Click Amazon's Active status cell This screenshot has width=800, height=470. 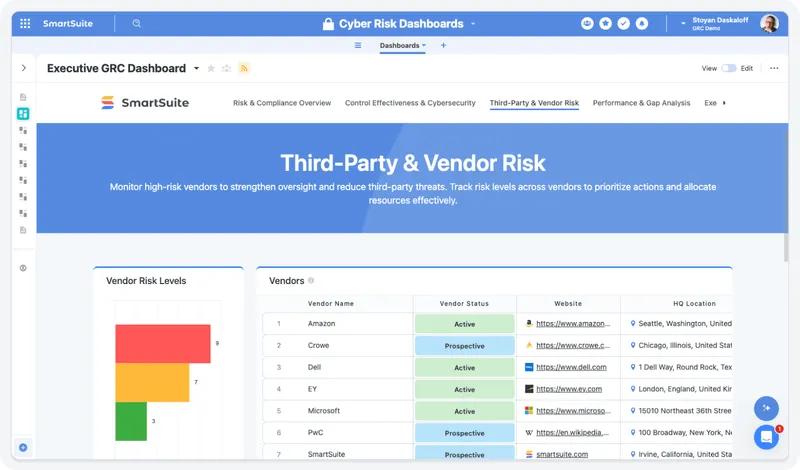coord(464,324)
